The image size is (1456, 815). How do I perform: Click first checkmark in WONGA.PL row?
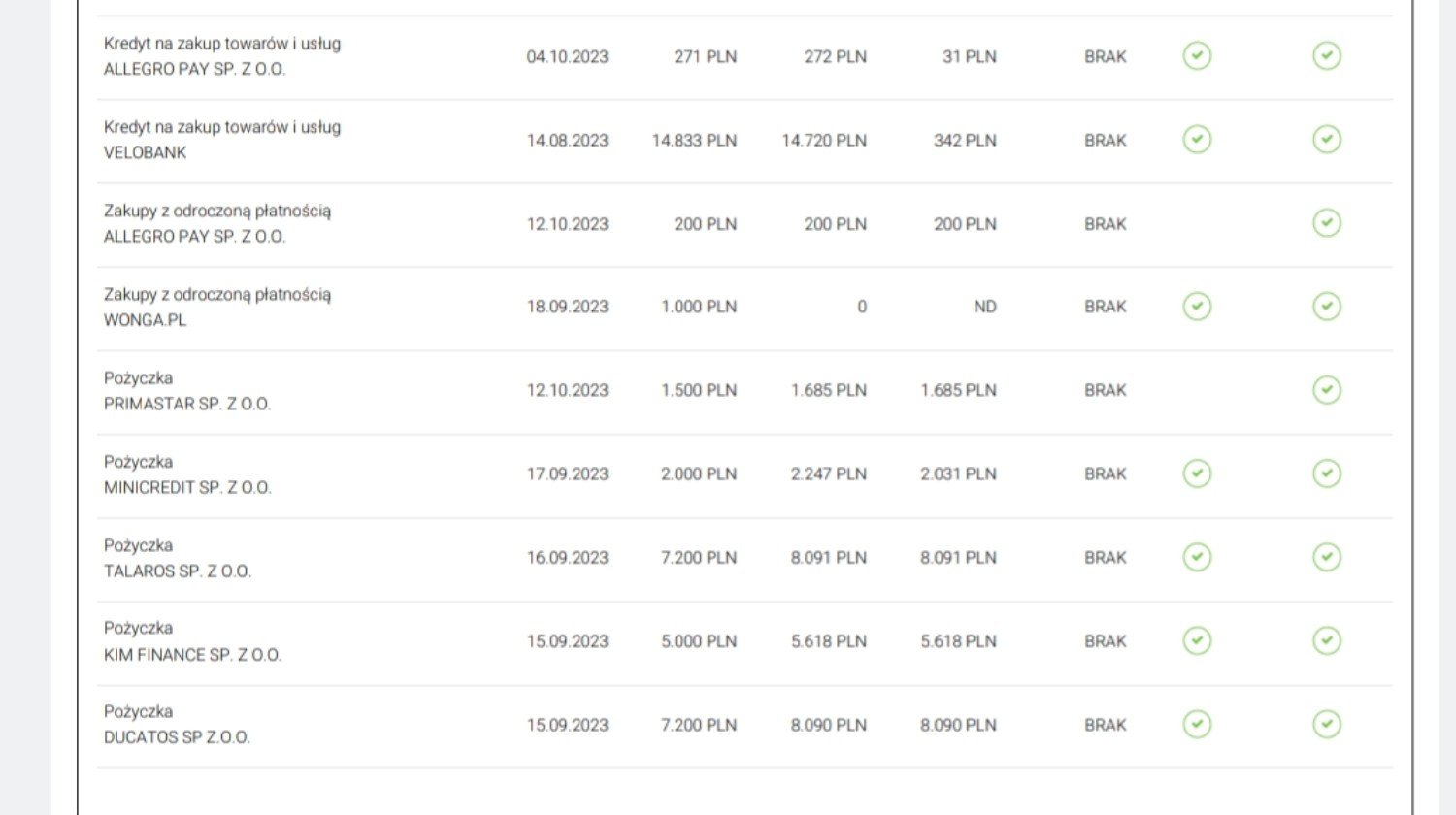[x=1197, y=307]
